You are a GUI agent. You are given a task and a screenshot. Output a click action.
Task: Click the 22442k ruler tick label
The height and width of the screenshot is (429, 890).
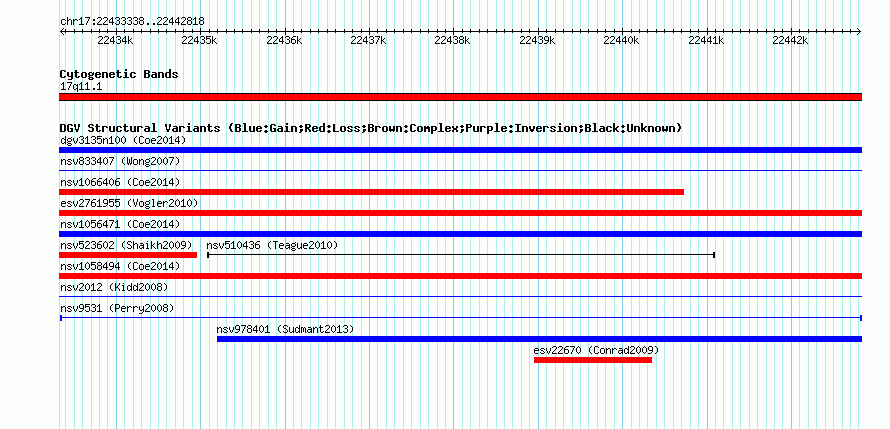[790, 40]
